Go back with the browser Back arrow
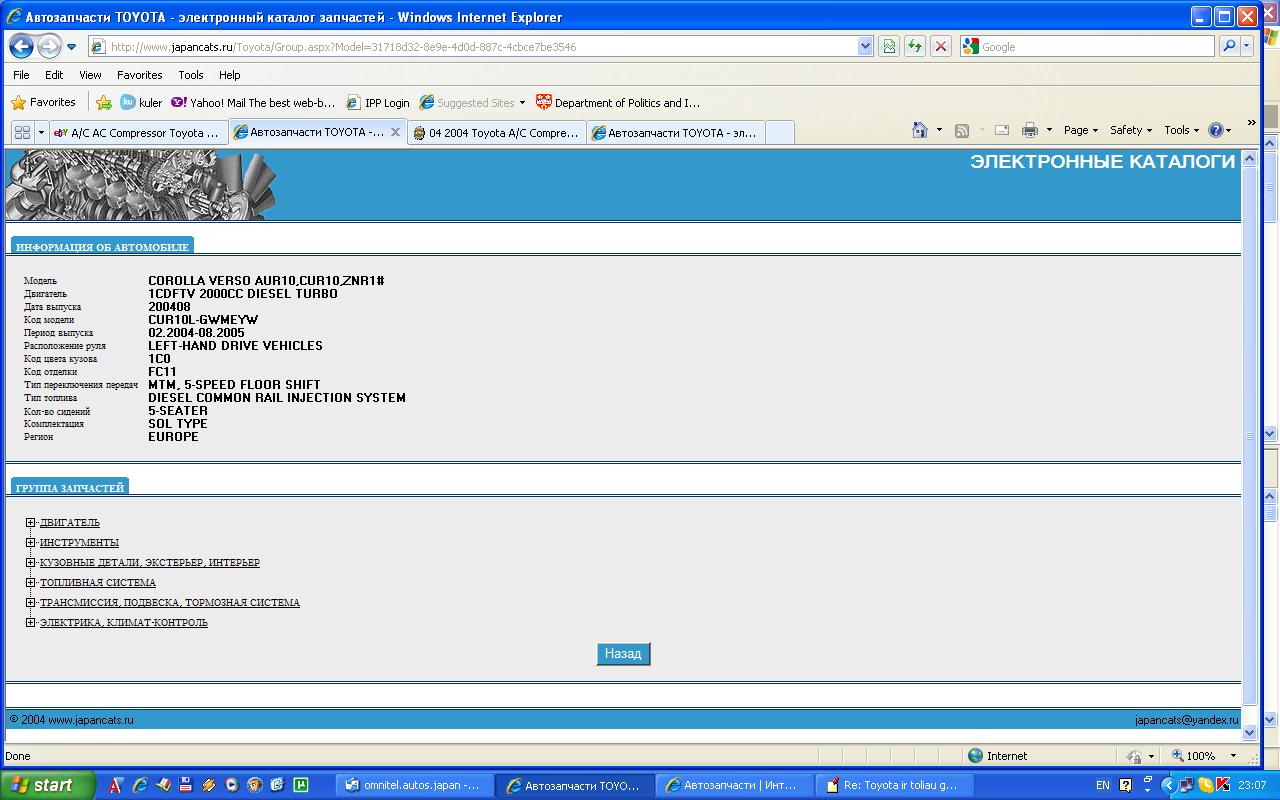Screen dimensions: 1280x800 (x=21, y=46)
